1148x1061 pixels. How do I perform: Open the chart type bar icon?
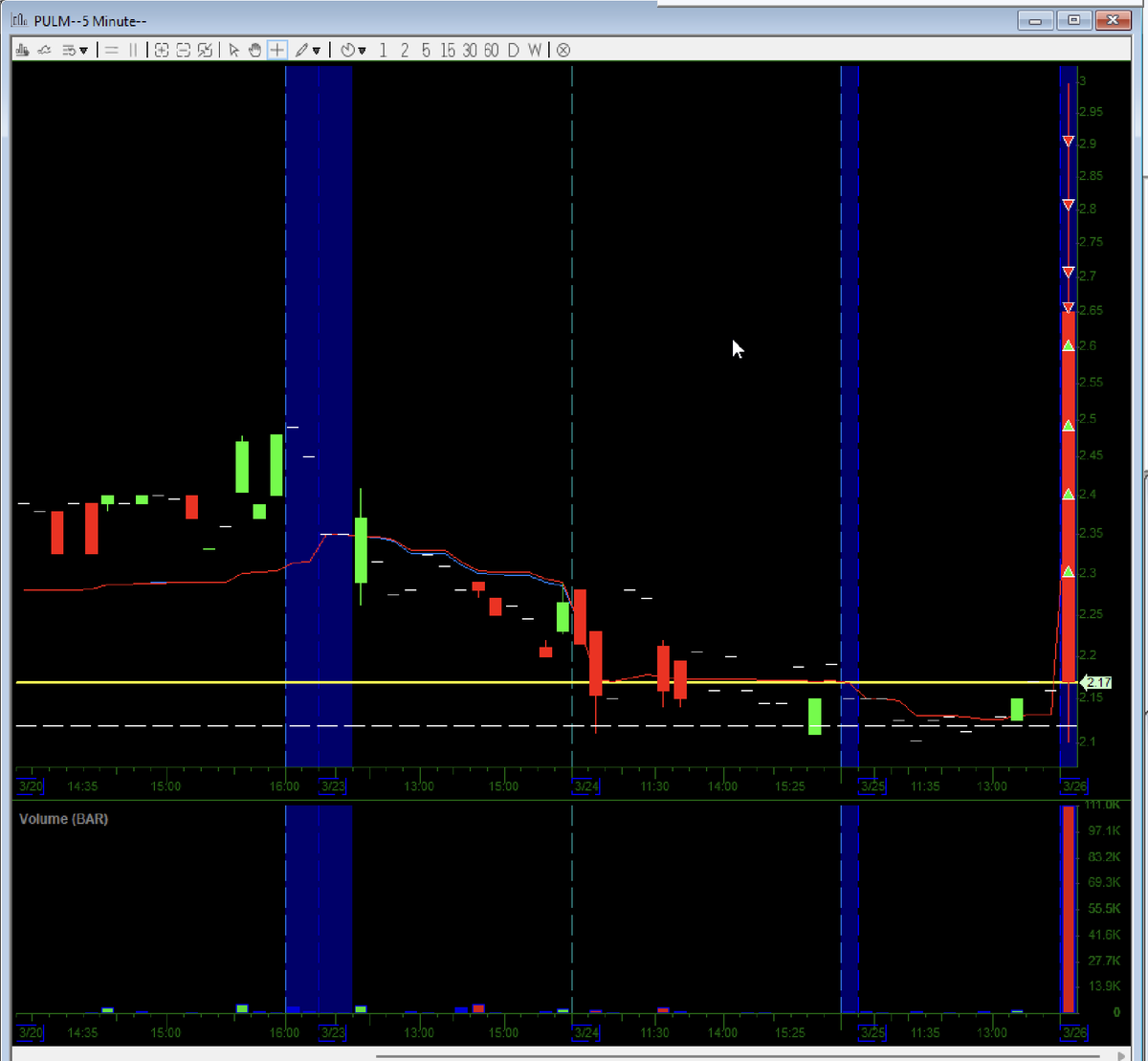pyautogui.click(x=23, y=50)
